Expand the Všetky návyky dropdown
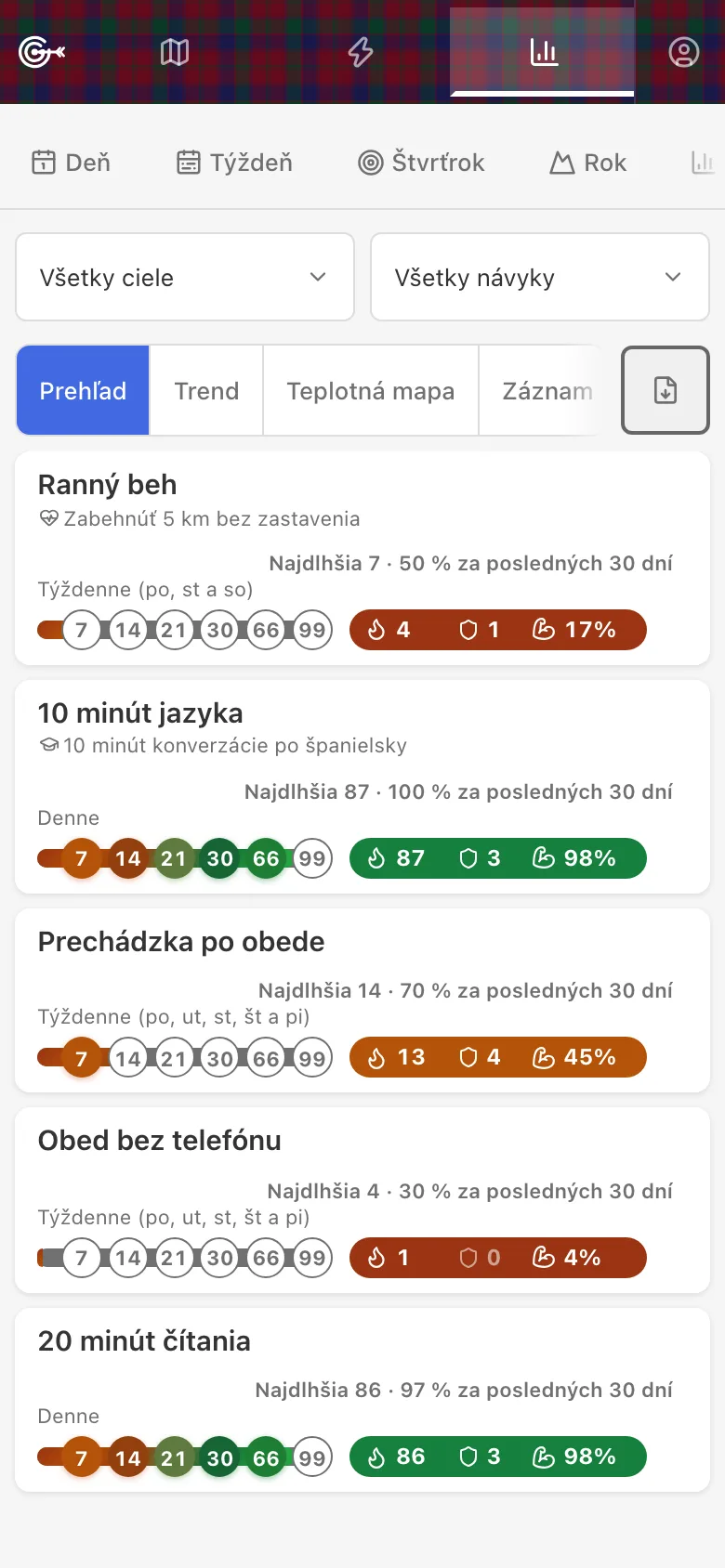Image resolution: width=725 pixels, height=1568 pixels. pos(540,277)
